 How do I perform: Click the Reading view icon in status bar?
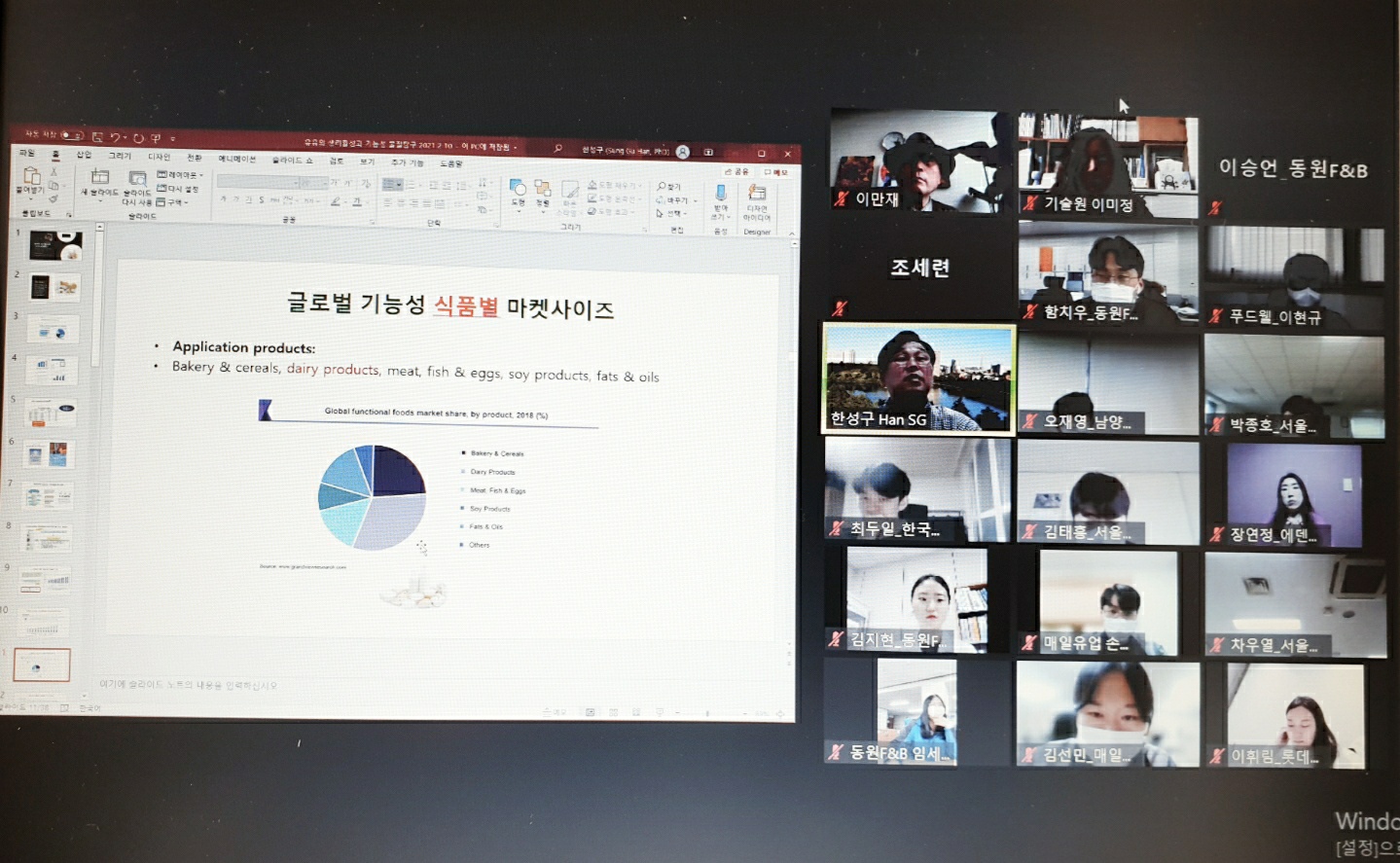point(636,712)
